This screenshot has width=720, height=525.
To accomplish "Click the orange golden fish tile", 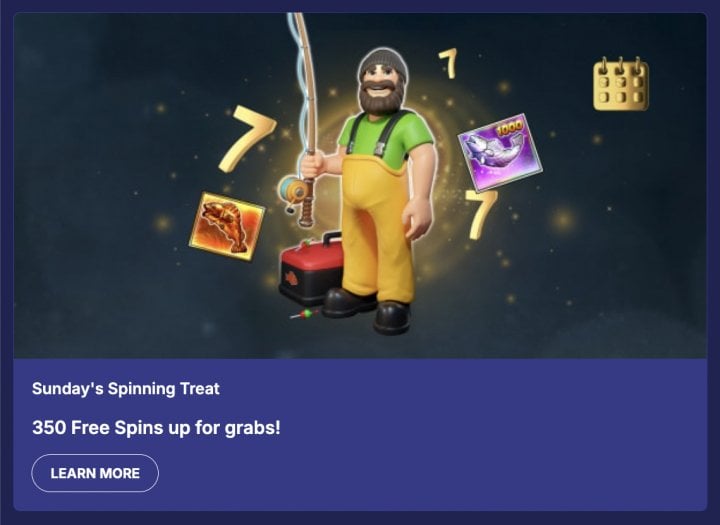I will pos(227,226).
